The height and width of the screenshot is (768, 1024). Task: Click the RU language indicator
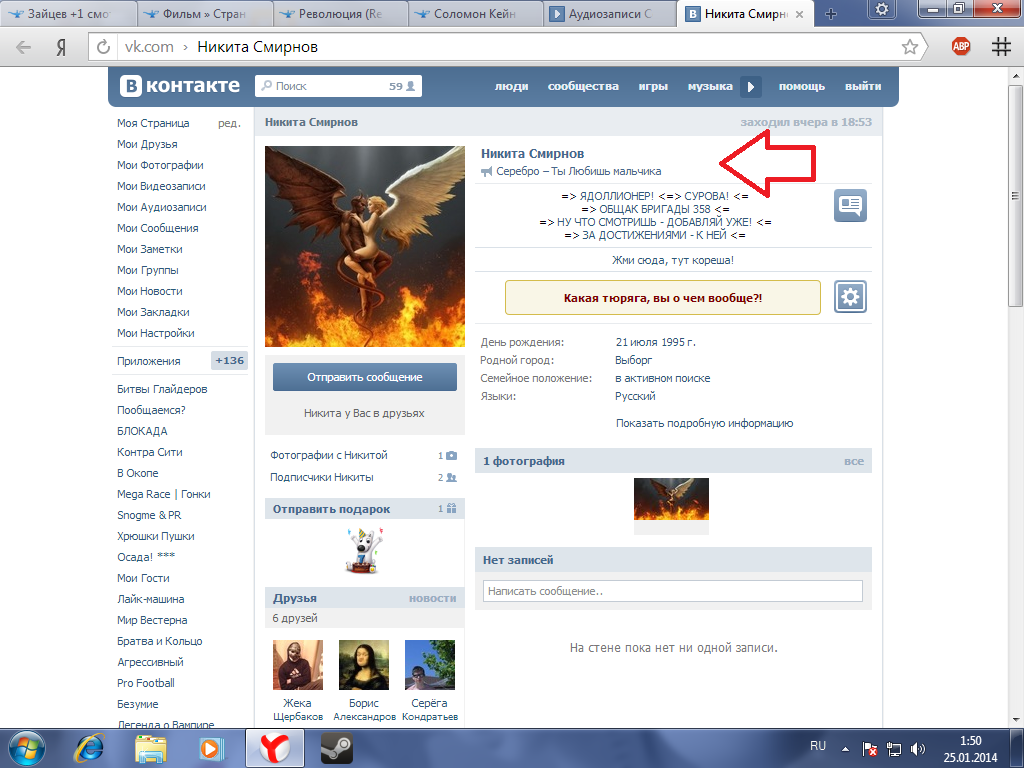(818, 746)
